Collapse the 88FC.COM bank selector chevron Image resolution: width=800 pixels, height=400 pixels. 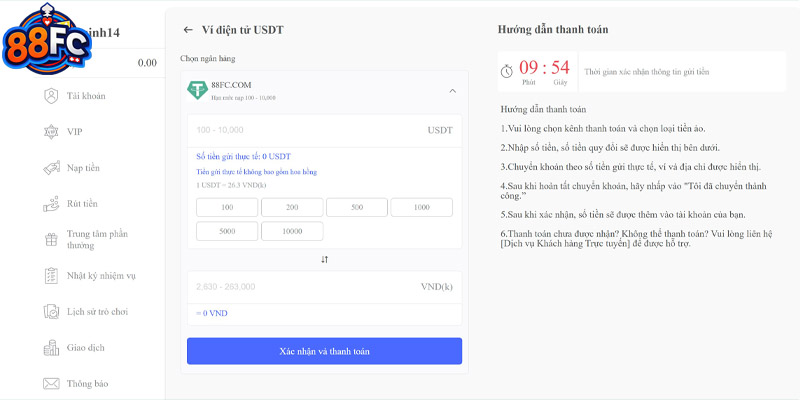click(x=453, y=91)
